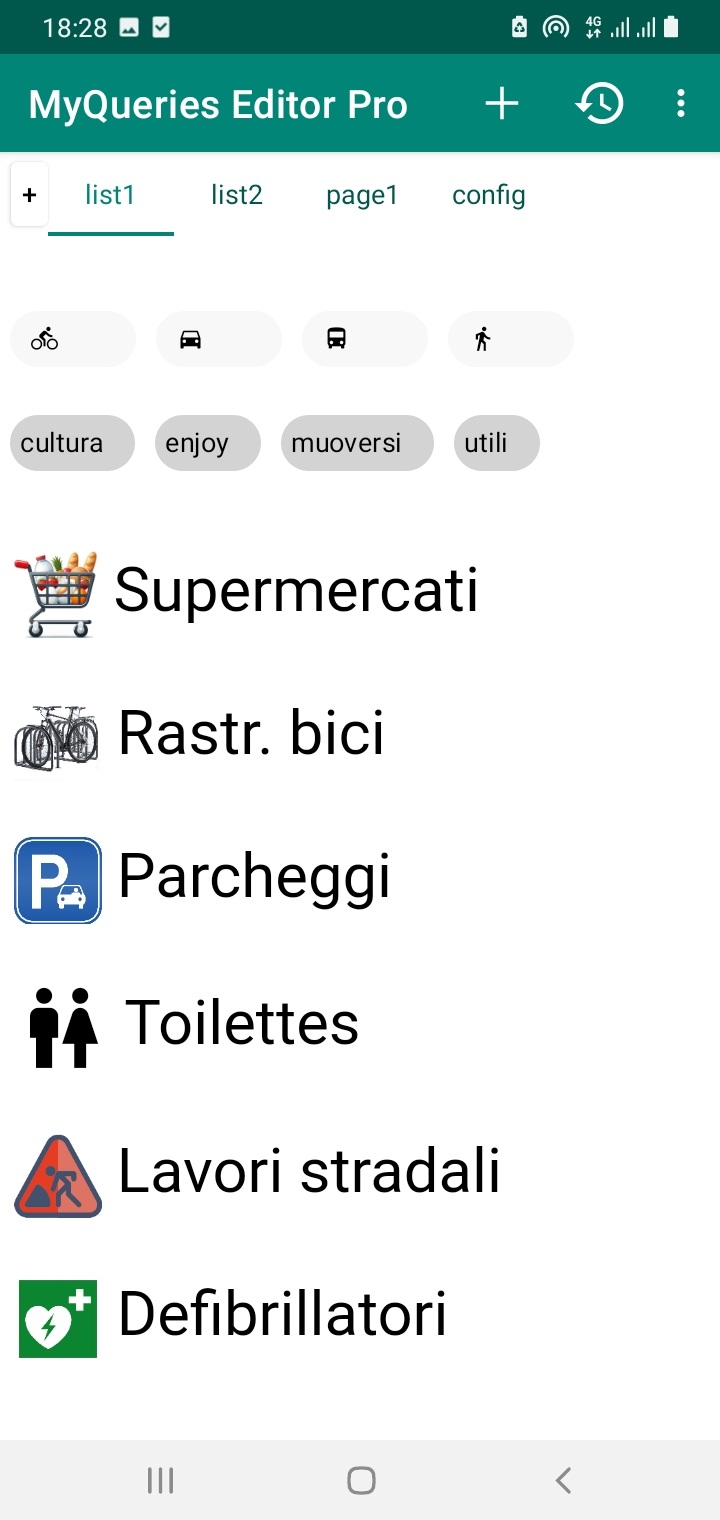This screenshot has width=720, height=1520.
Task: Choose the utili category chip
Action: [497, 443]
